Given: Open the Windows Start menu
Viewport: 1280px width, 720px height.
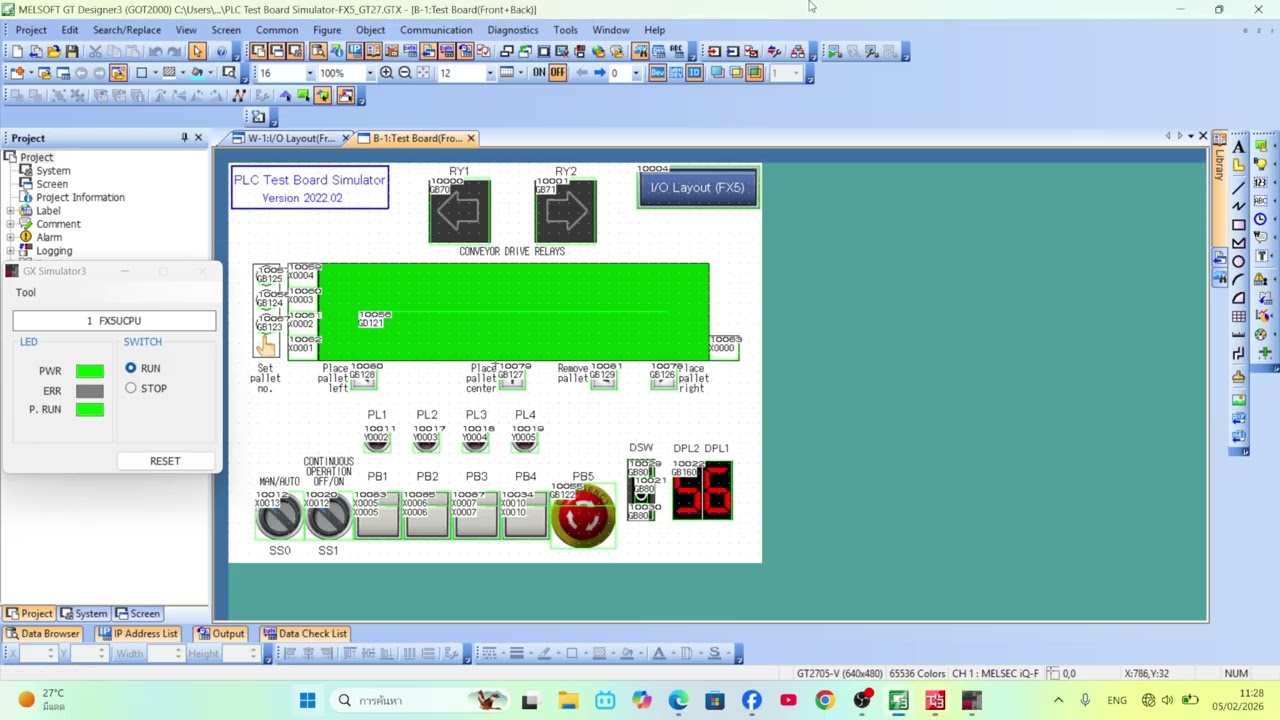Looking at the screenshot, I should click(307, 700).
